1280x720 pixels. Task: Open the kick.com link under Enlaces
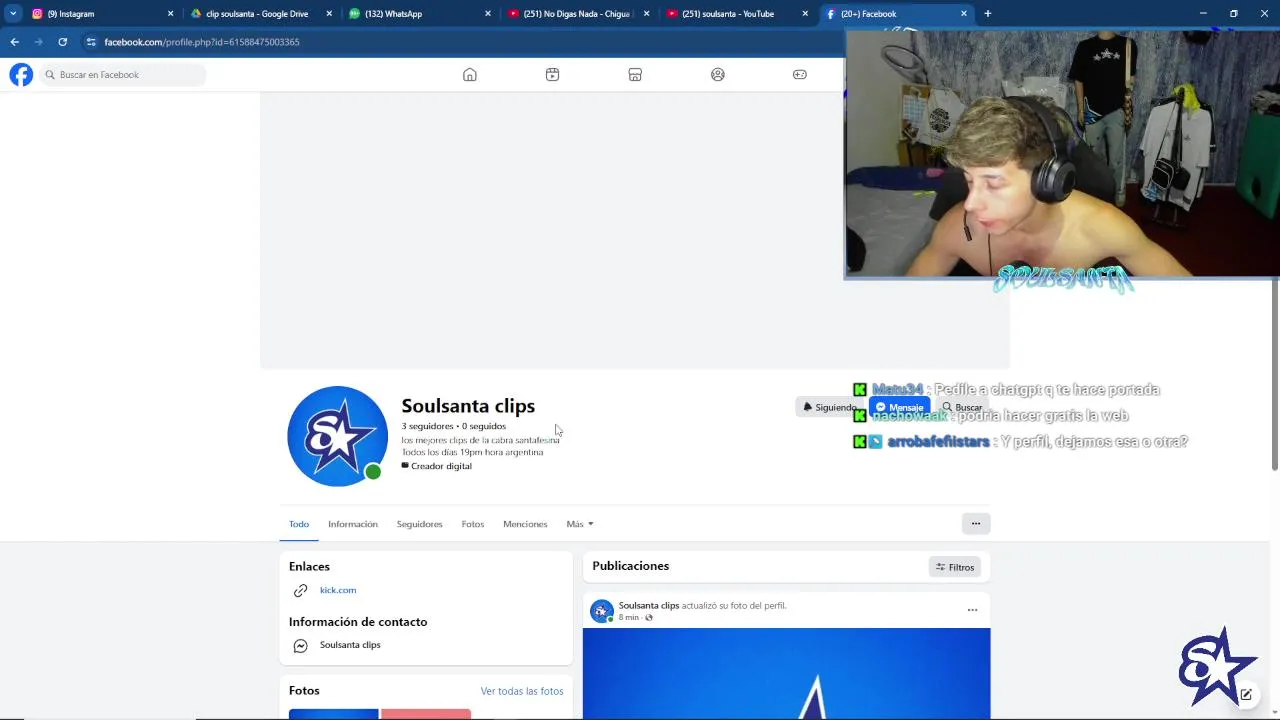click(338, 590)
